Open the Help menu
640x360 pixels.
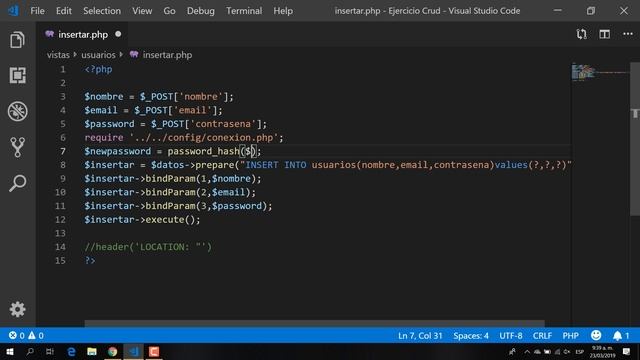pos(283,11)
